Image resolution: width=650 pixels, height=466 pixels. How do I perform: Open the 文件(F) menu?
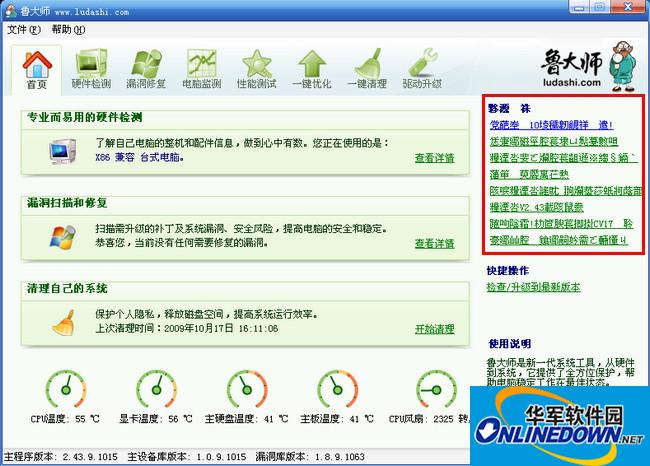click(24, 29)
